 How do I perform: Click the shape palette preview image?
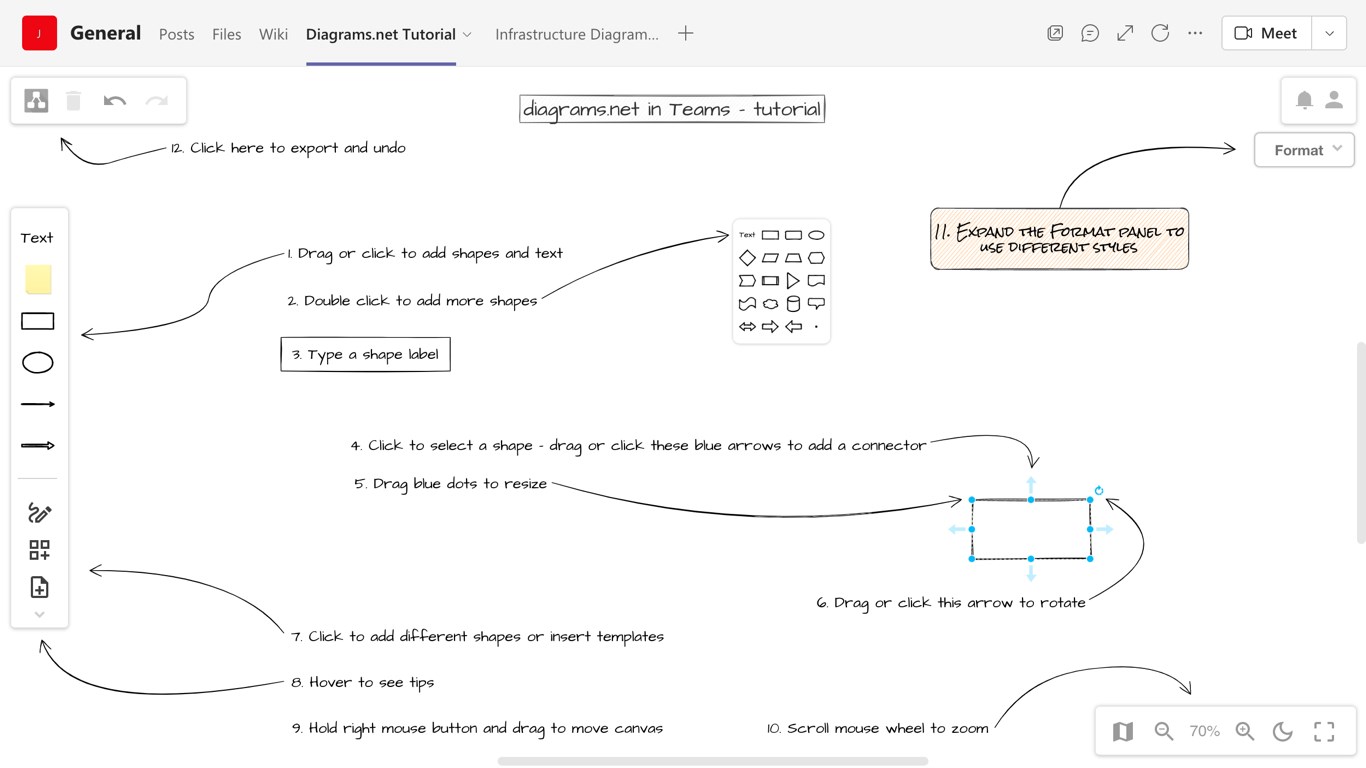(x=781, y=282)
